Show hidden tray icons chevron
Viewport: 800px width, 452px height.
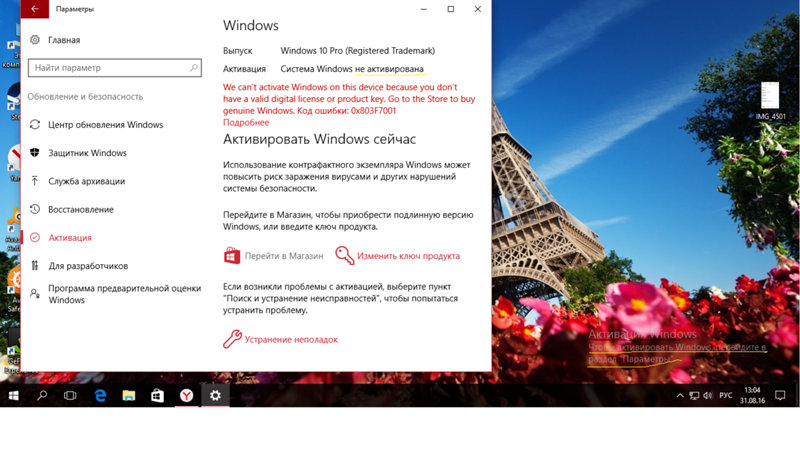click(680, 395)
